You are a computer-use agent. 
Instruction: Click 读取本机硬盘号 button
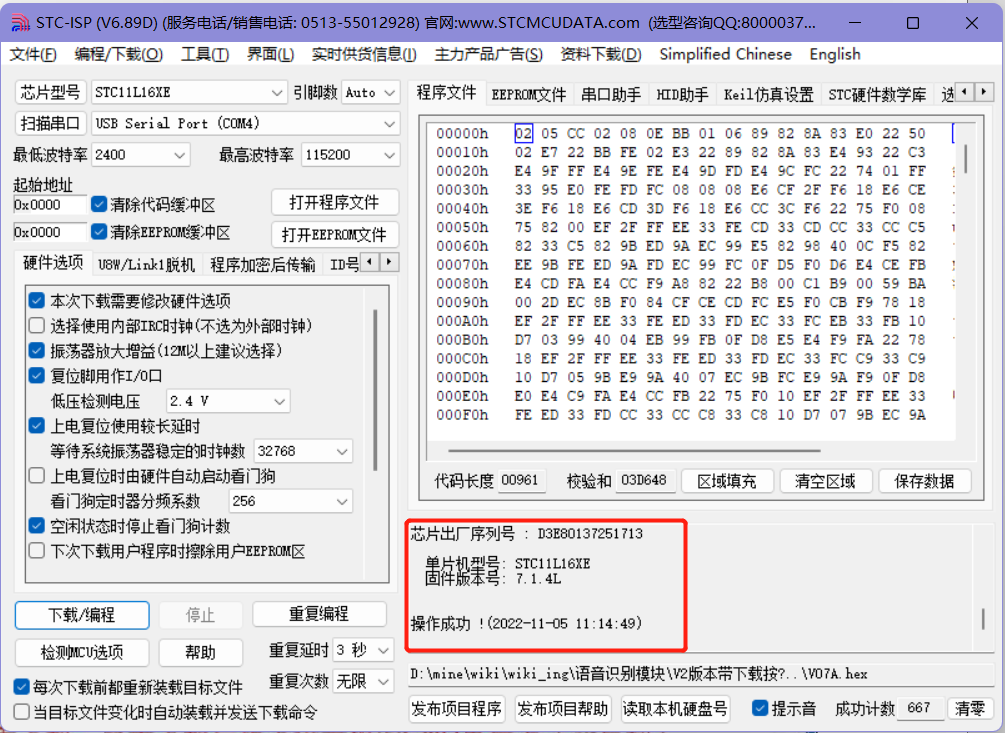click(x=675, y=709)
